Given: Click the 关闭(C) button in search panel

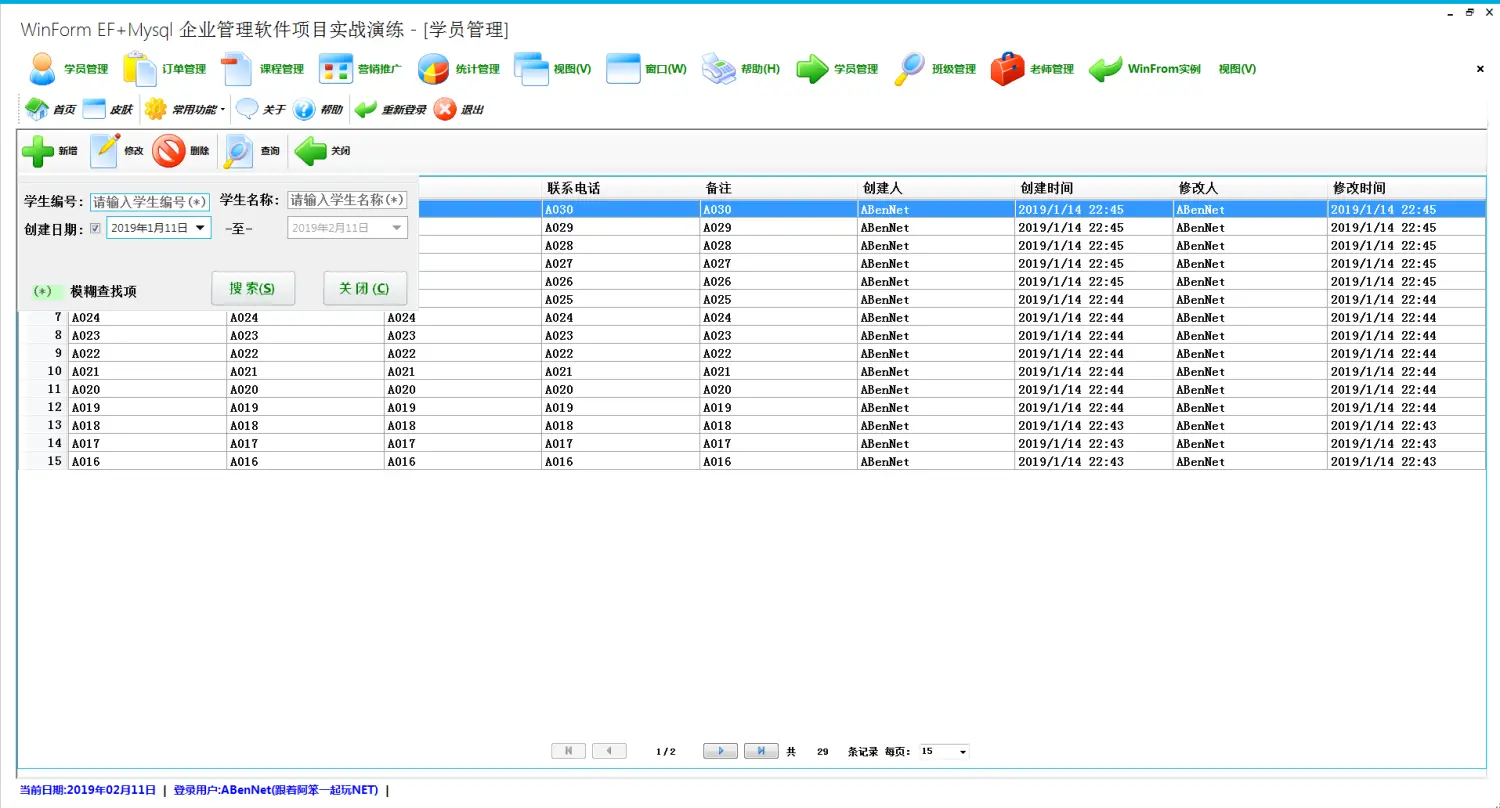Looking at the screenshot, I should (365, 288).
